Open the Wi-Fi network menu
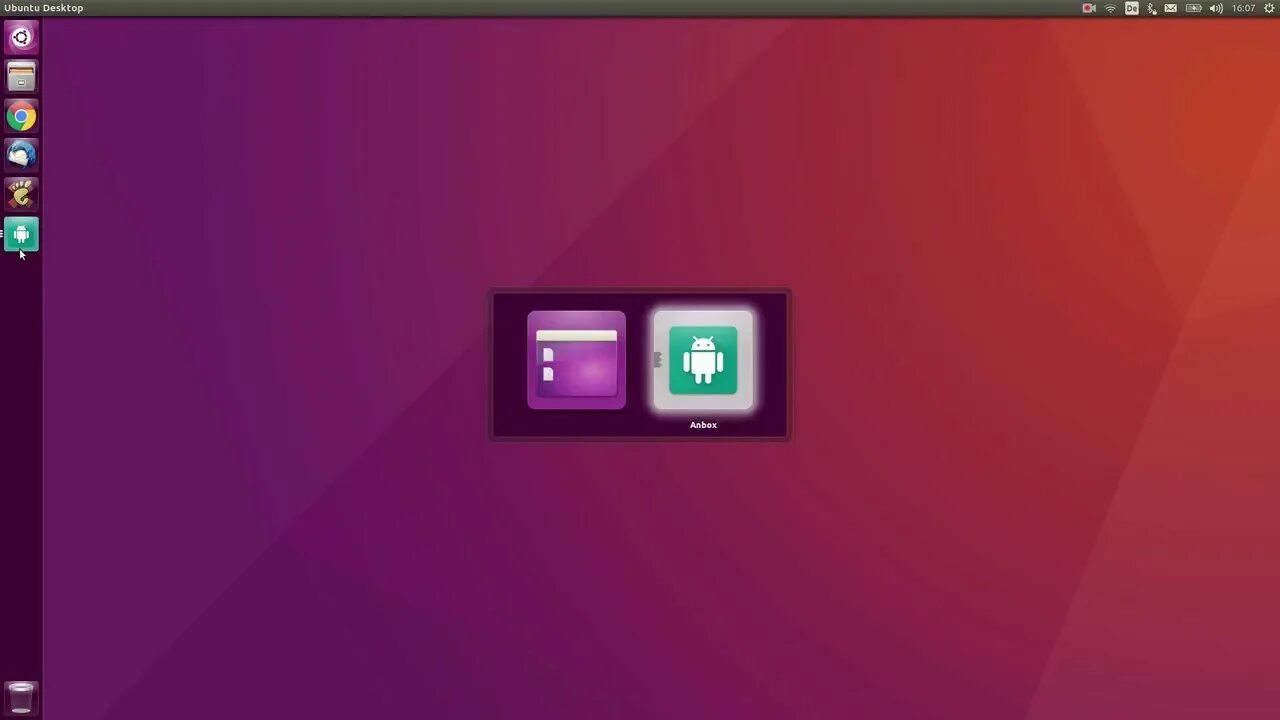This screenshot has height=720, width=1280. point(1110,8)
